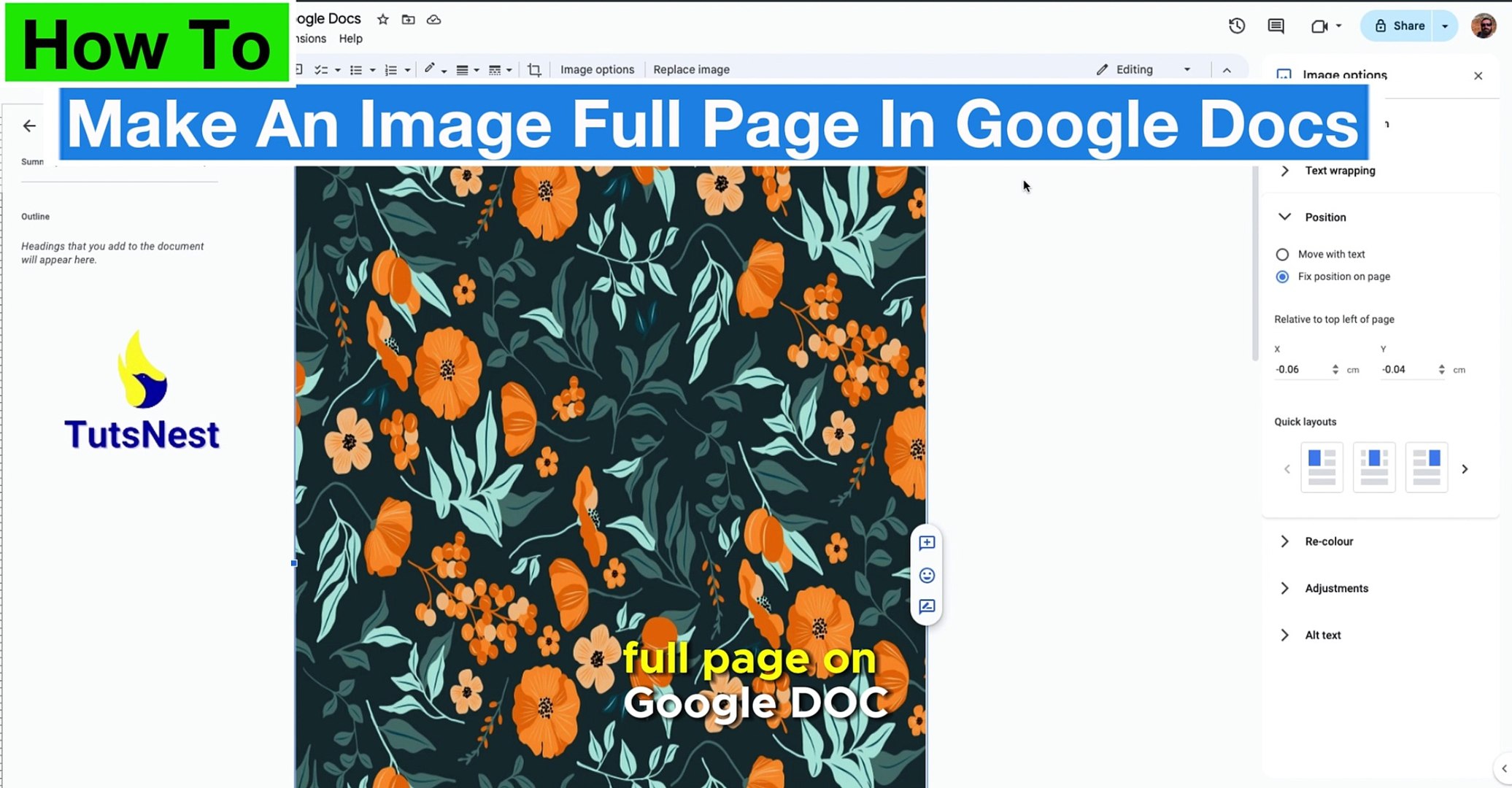Expand the Alt text section
This screenshot has width=1512, height=788.
1285,635
